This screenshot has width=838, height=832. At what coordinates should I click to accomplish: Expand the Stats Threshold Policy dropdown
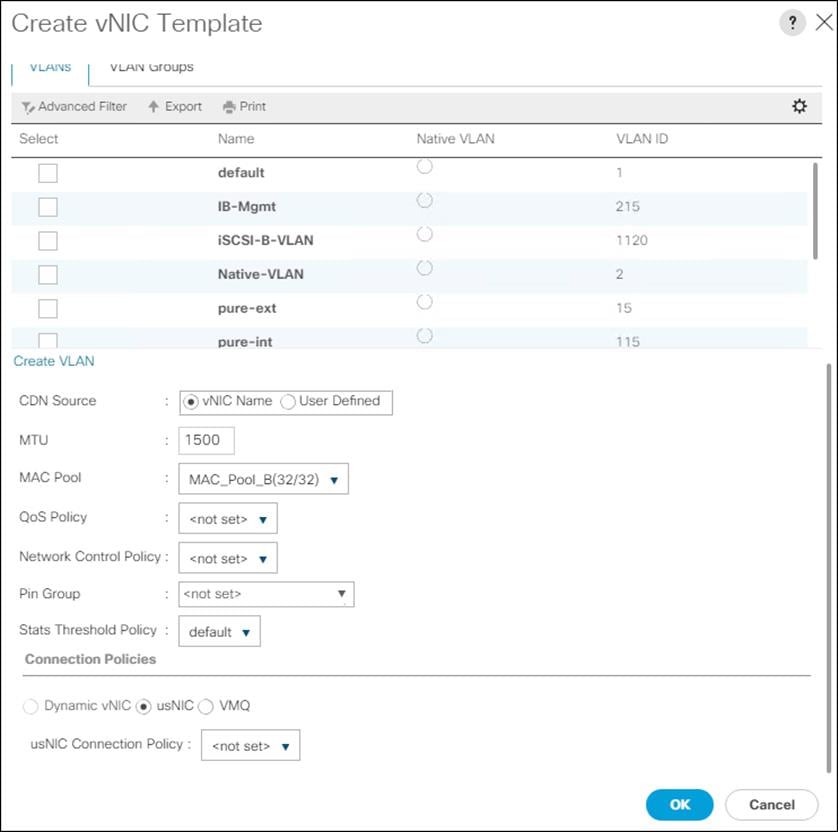click(219, 632)
